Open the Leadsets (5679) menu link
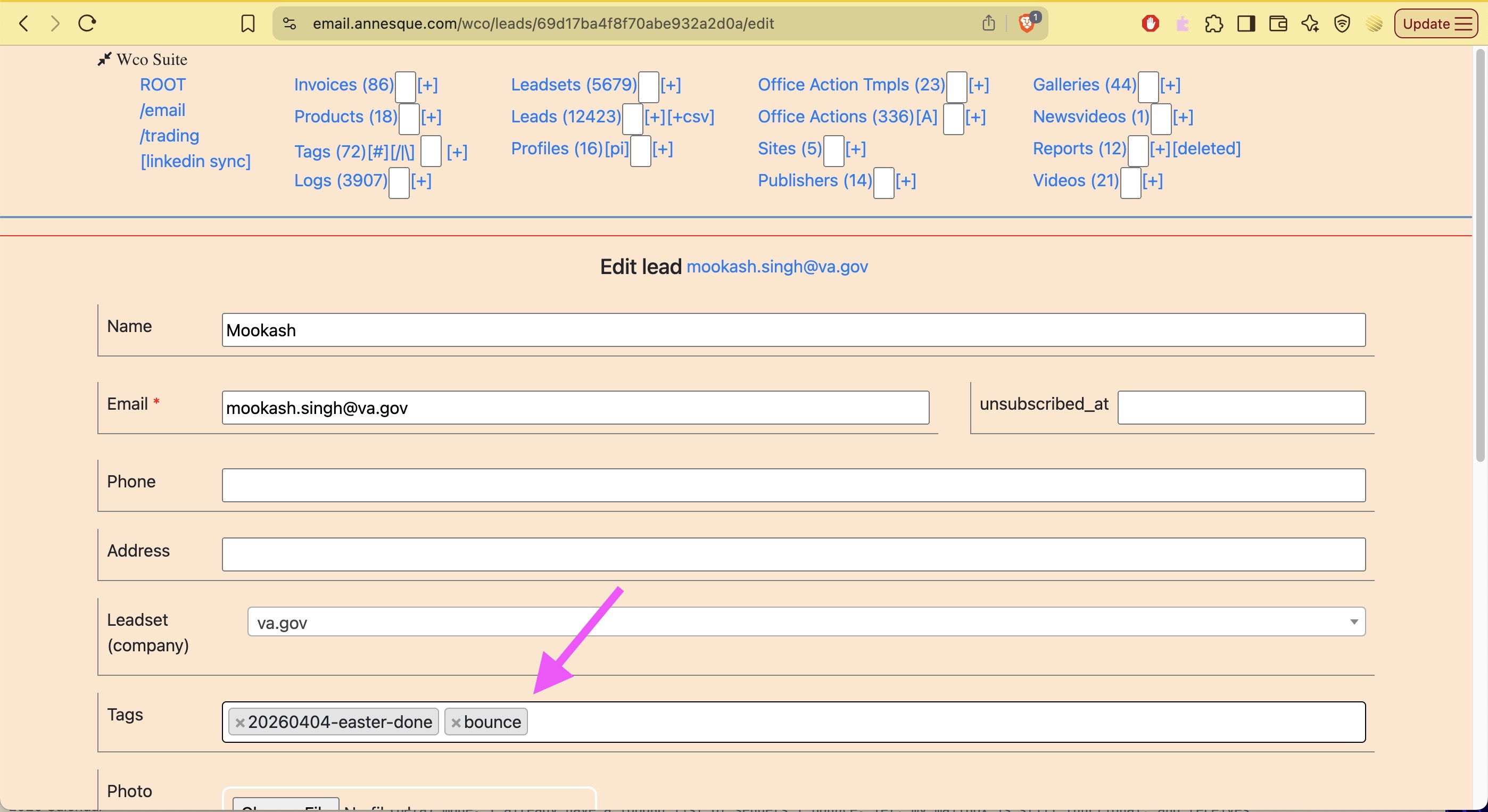This screenshot has height=812, width=1488. (x=574, y=85)
